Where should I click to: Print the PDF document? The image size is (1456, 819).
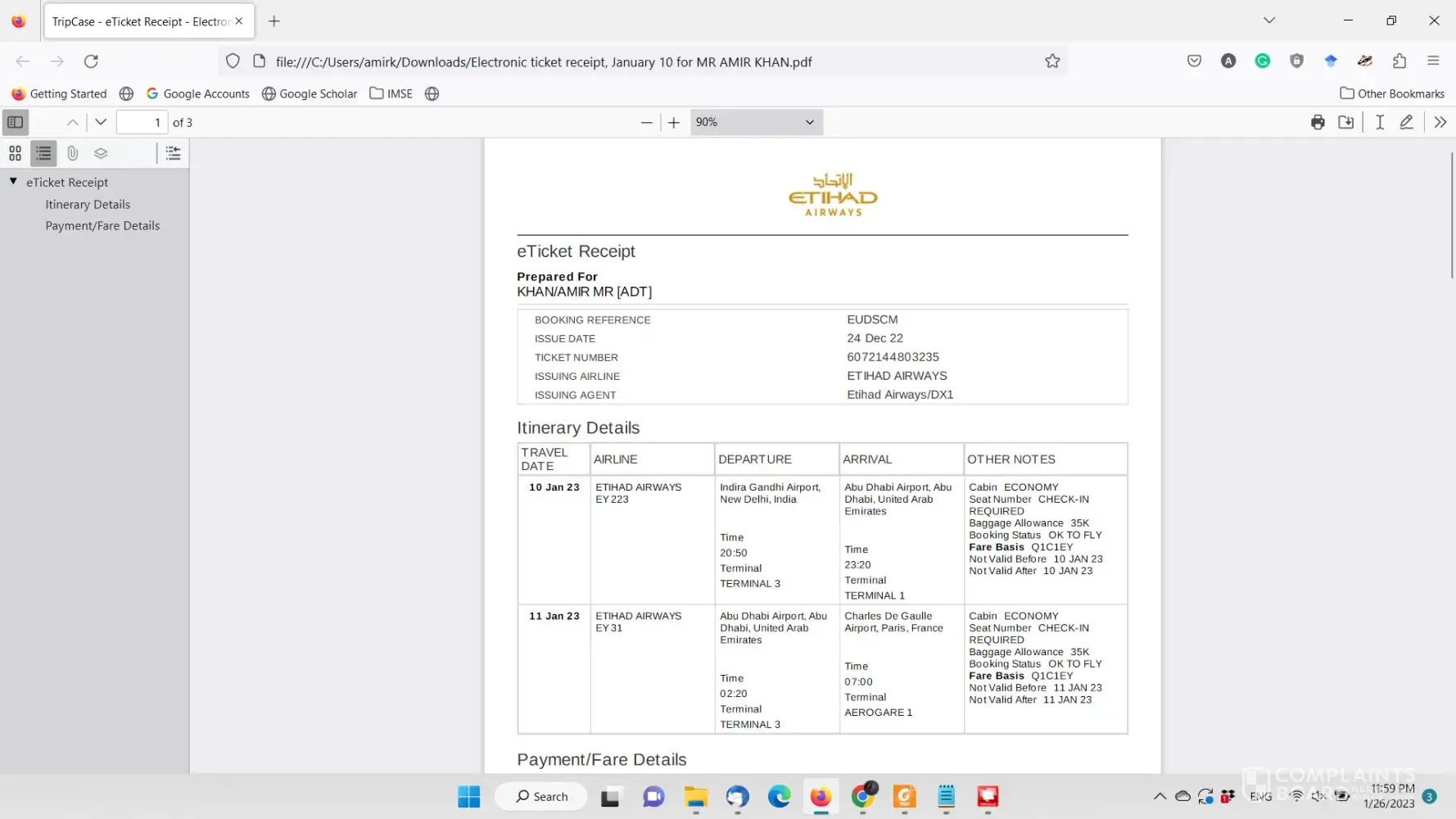click(x=1318, y=122)
